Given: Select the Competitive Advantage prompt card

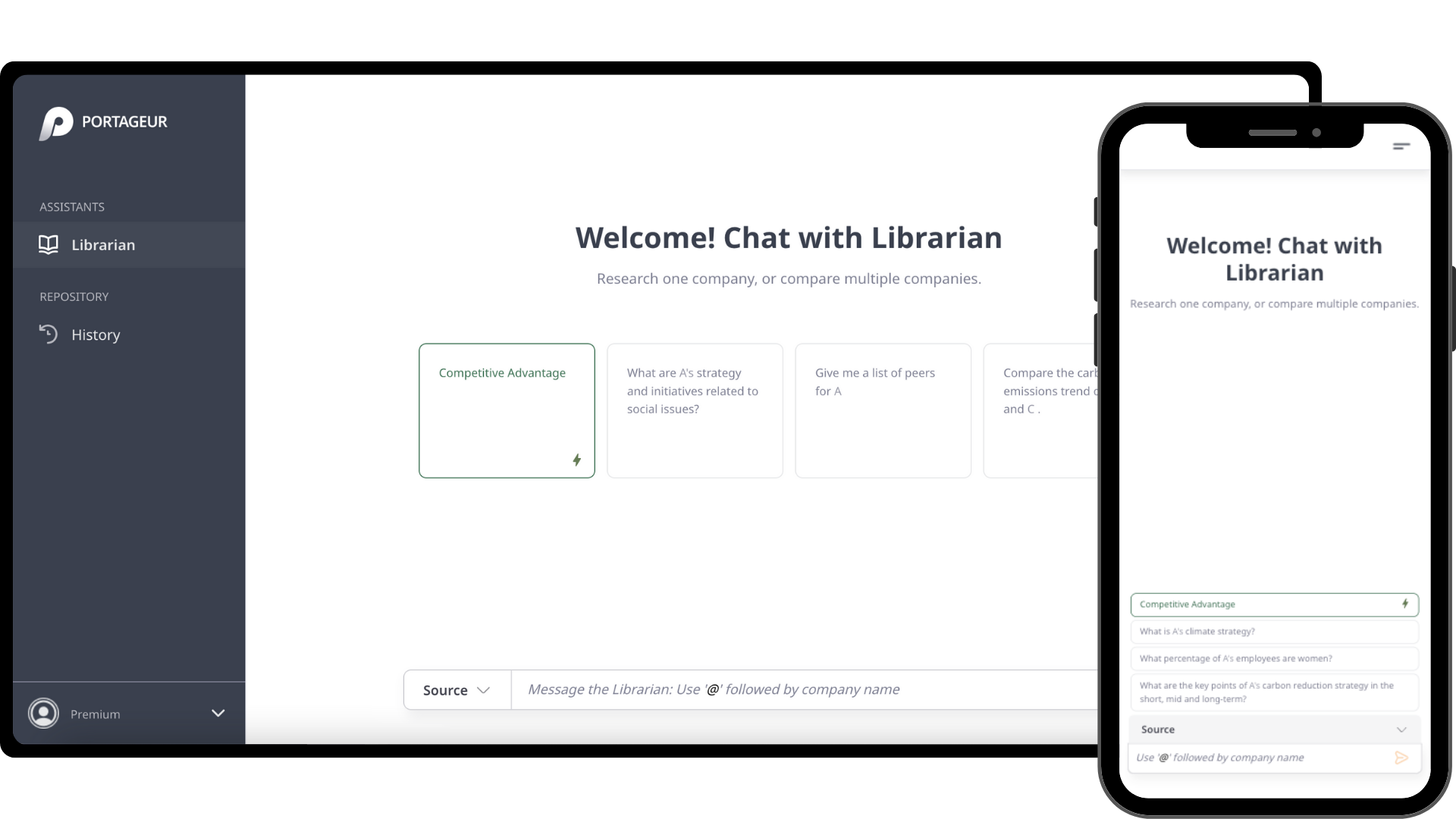Looking at the screenshot, I should click(x=506, y=410).
